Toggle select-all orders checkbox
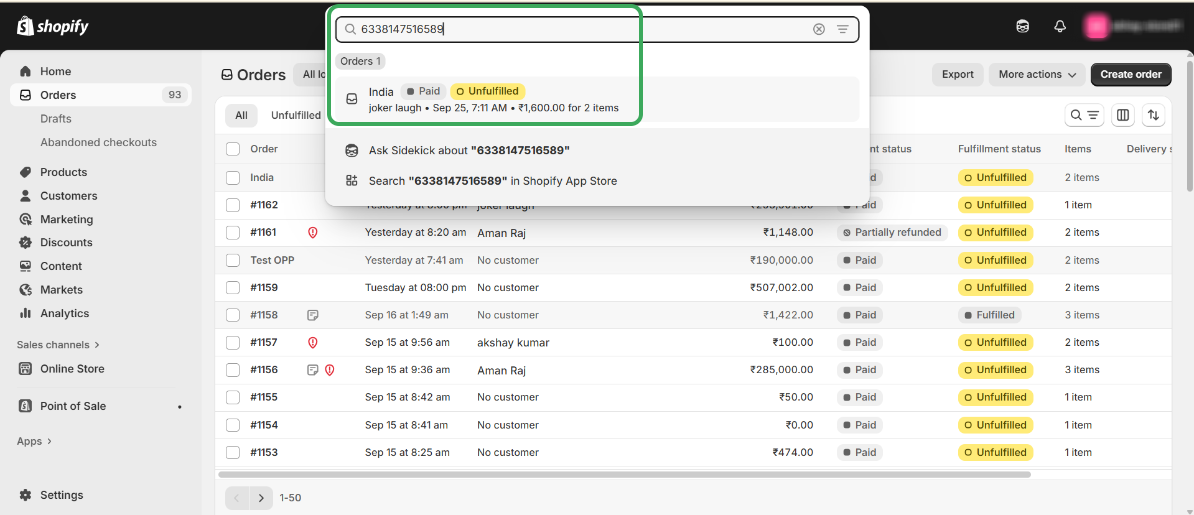 click(233, 149)
